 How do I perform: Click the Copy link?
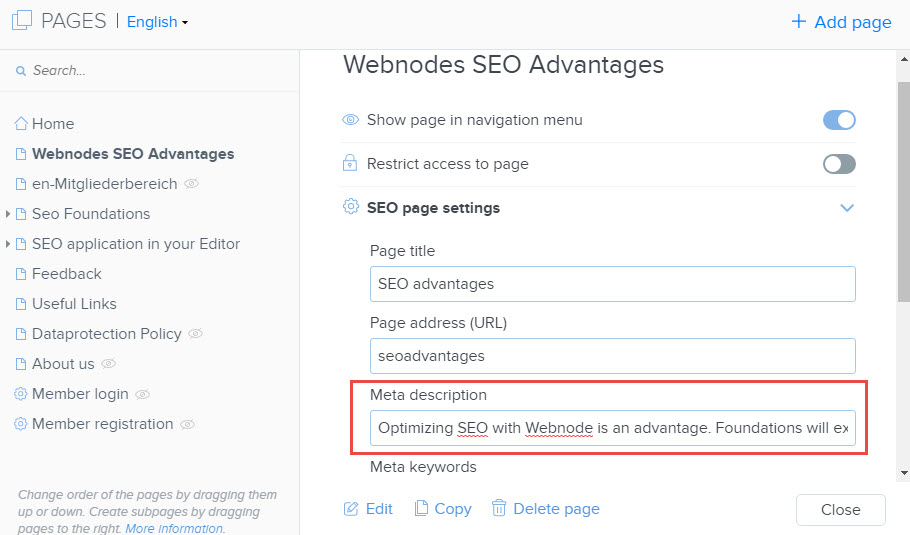coord(453,509)
